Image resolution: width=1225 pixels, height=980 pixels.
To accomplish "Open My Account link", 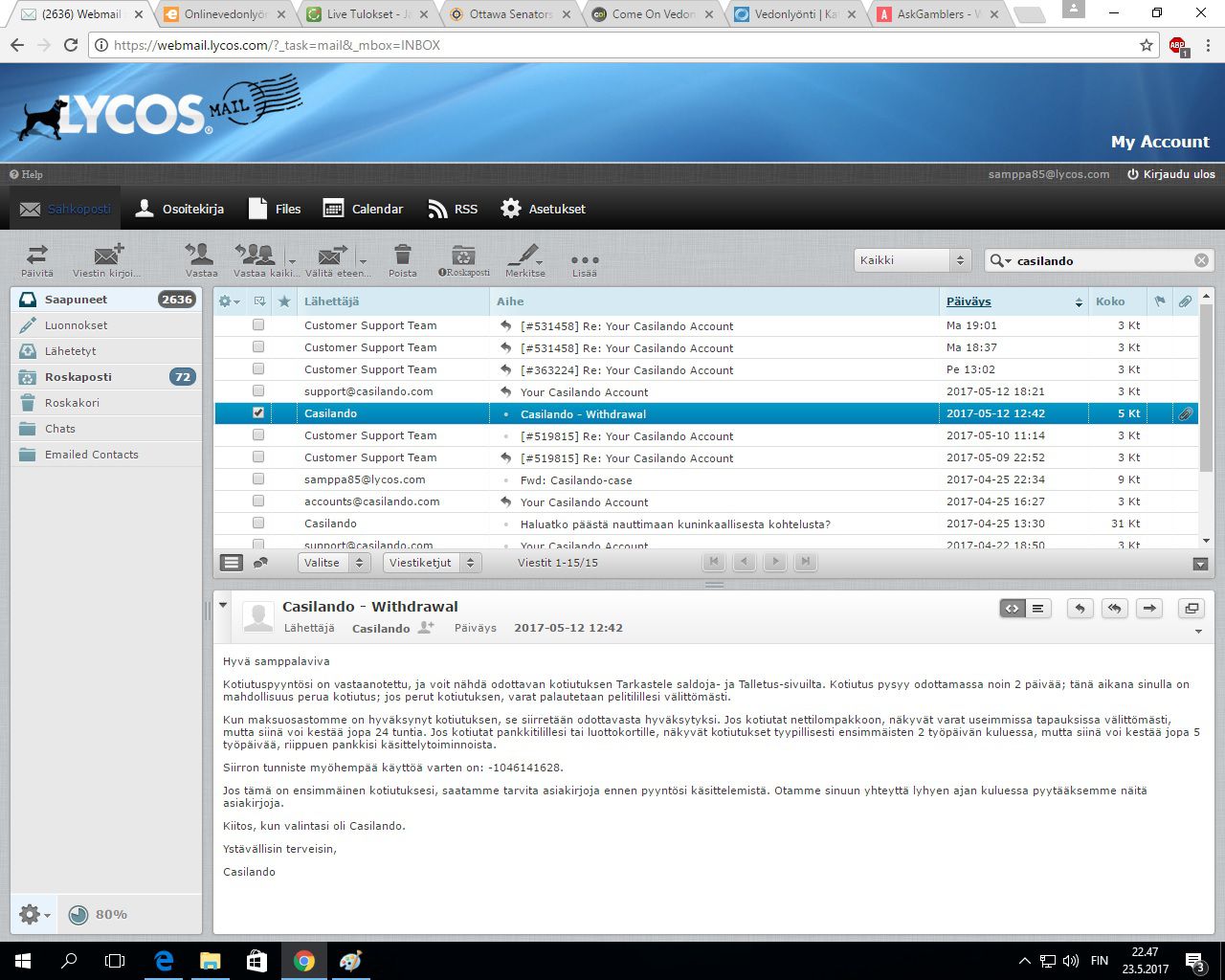I will point(1160,142).
